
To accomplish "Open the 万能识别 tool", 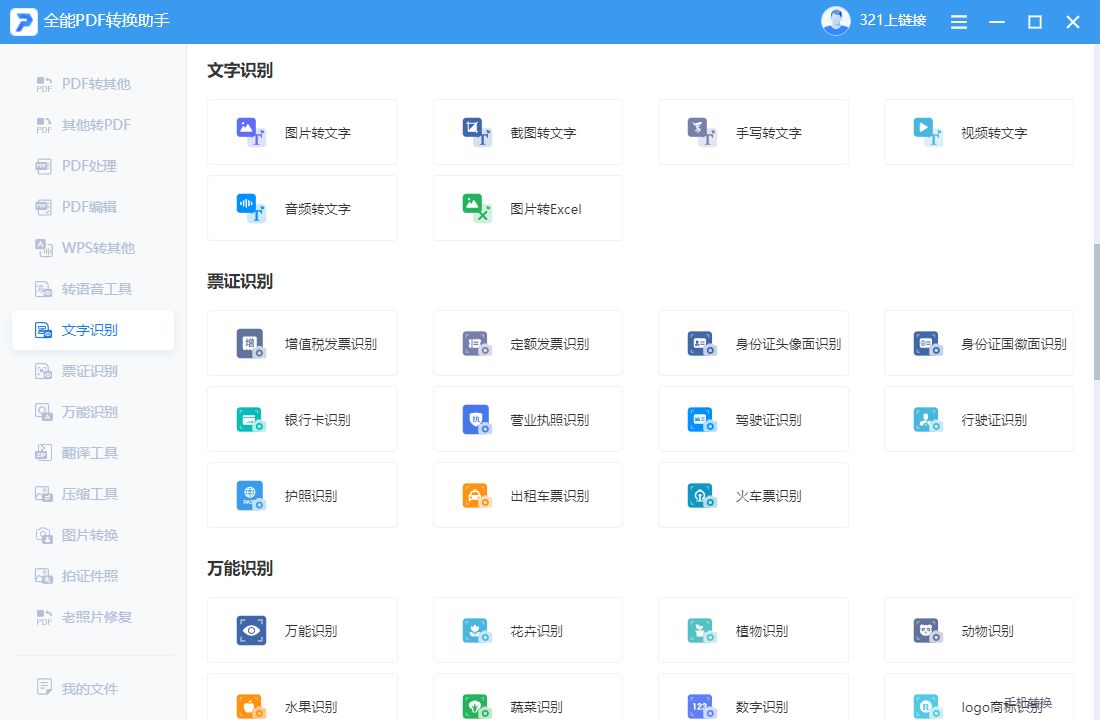I will (x=302, y=630).
